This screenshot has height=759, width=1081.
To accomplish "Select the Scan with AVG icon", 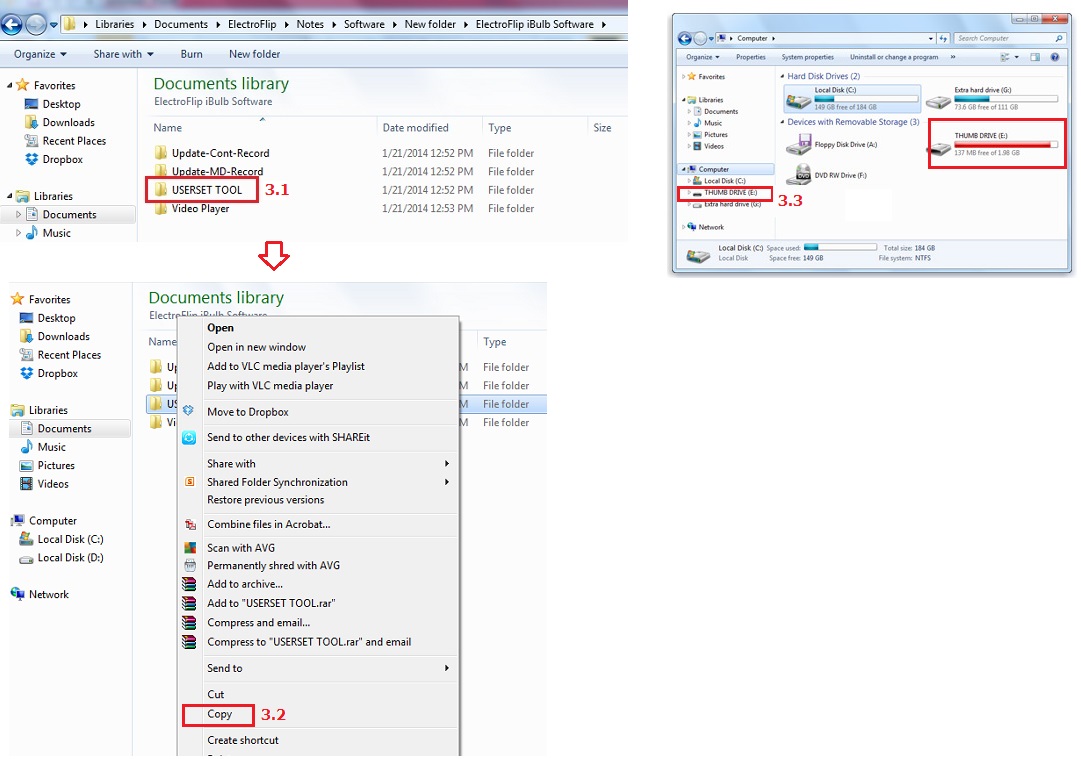I will pos(189,548).
